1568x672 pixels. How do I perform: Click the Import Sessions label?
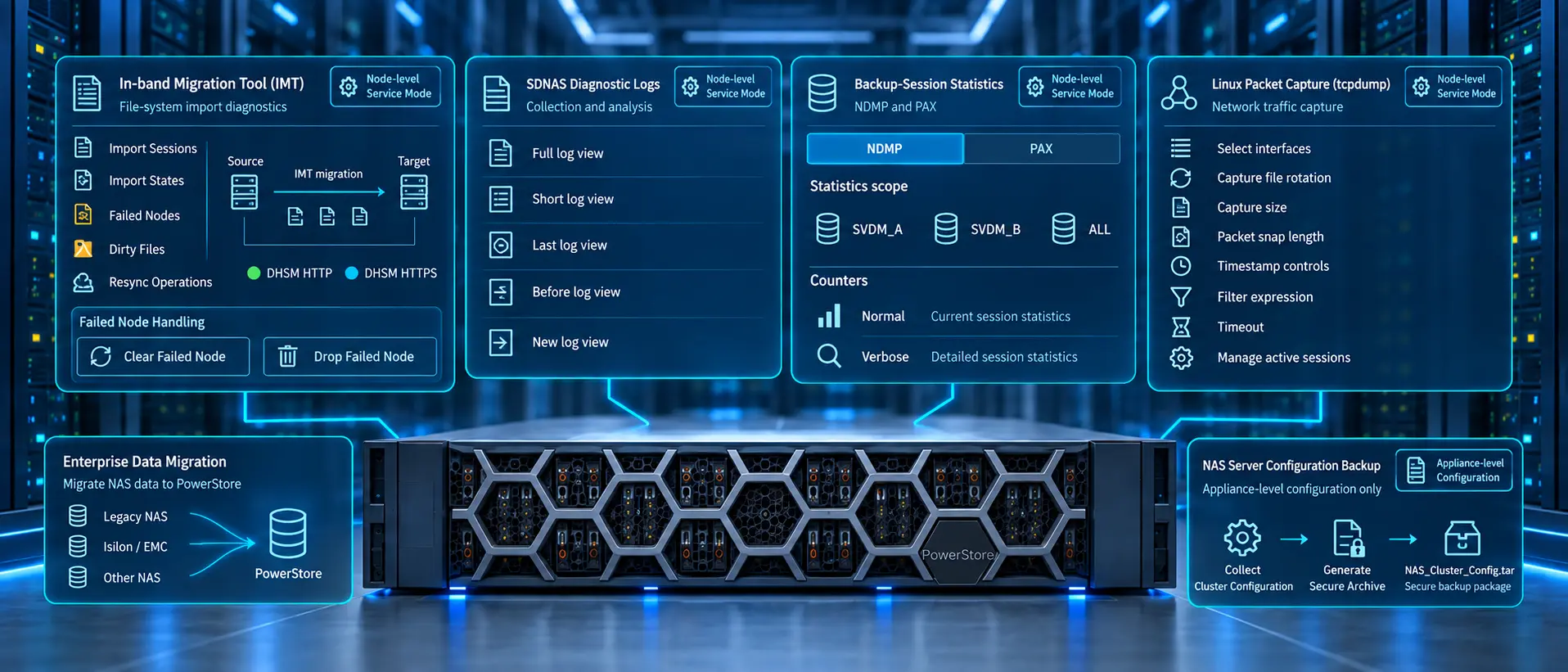pyautogui.click(x=153, y=148)
